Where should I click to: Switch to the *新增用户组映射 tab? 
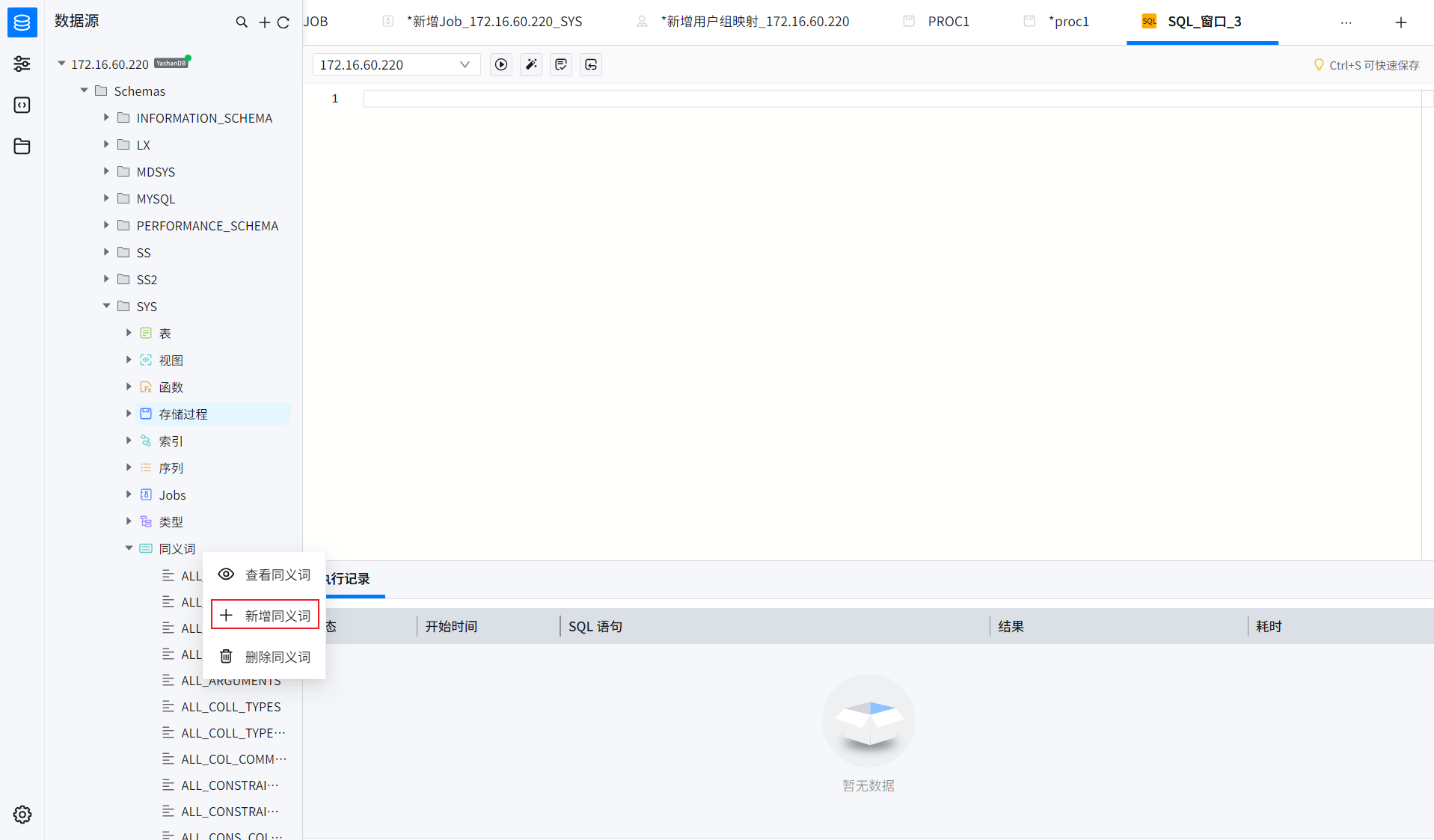(x=755, y=22)
